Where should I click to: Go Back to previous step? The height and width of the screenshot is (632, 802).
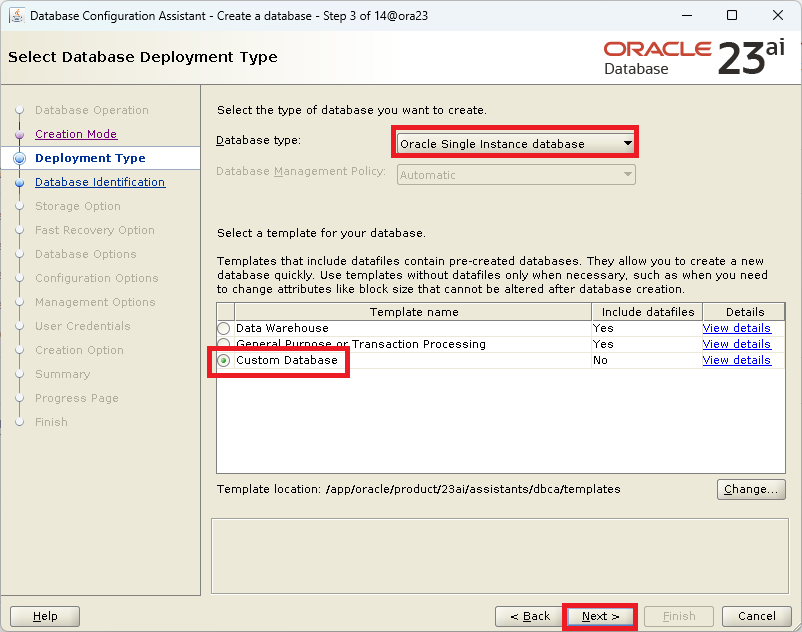coord(529,616)
